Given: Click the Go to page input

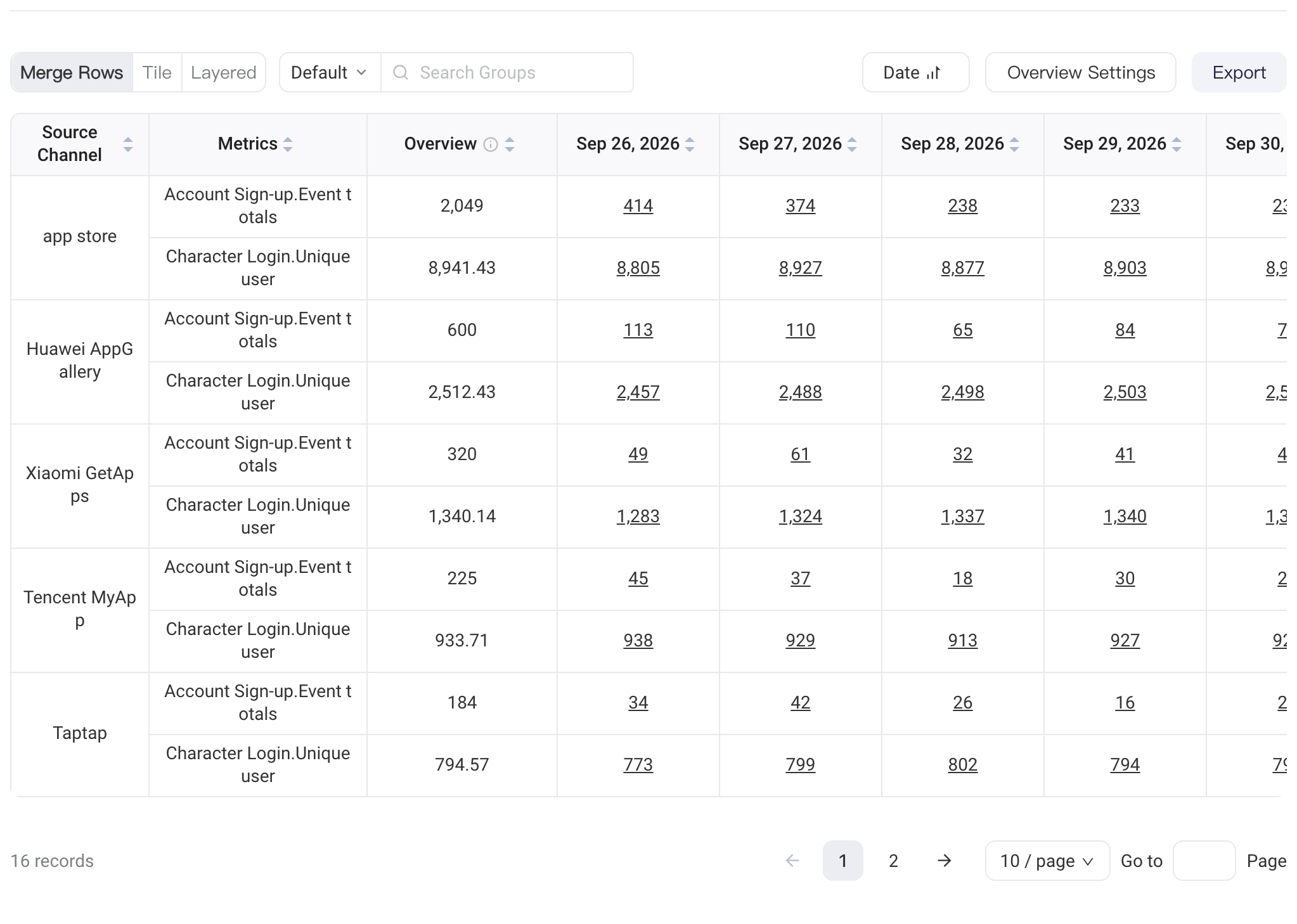Looking at the screenshot, I should click(1204, 861).
